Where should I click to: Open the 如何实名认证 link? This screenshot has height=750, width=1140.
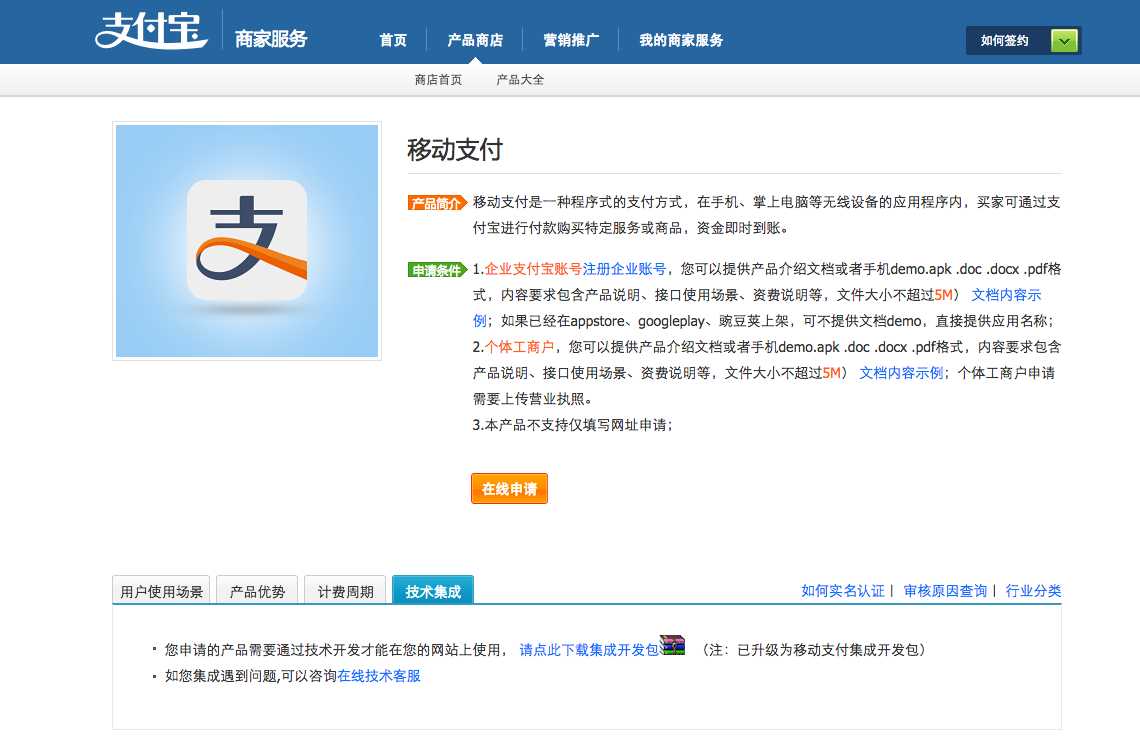(x=843, y=591)
